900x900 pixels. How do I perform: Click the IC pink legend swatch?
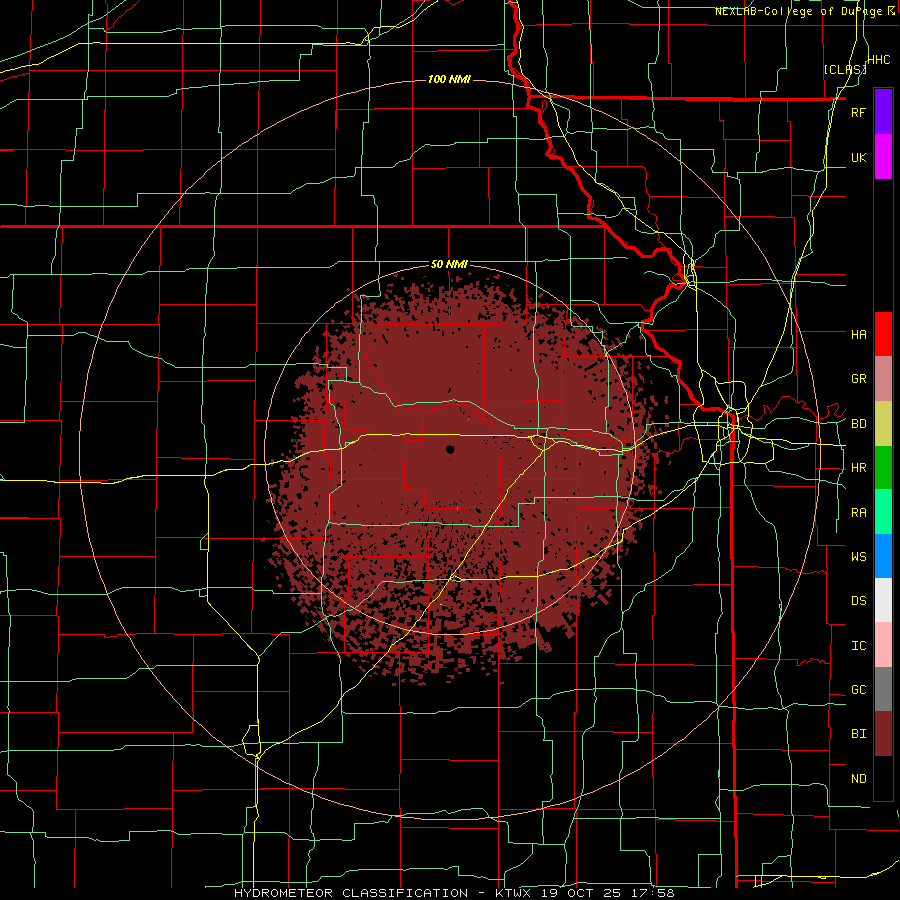[x=883, y=645]
